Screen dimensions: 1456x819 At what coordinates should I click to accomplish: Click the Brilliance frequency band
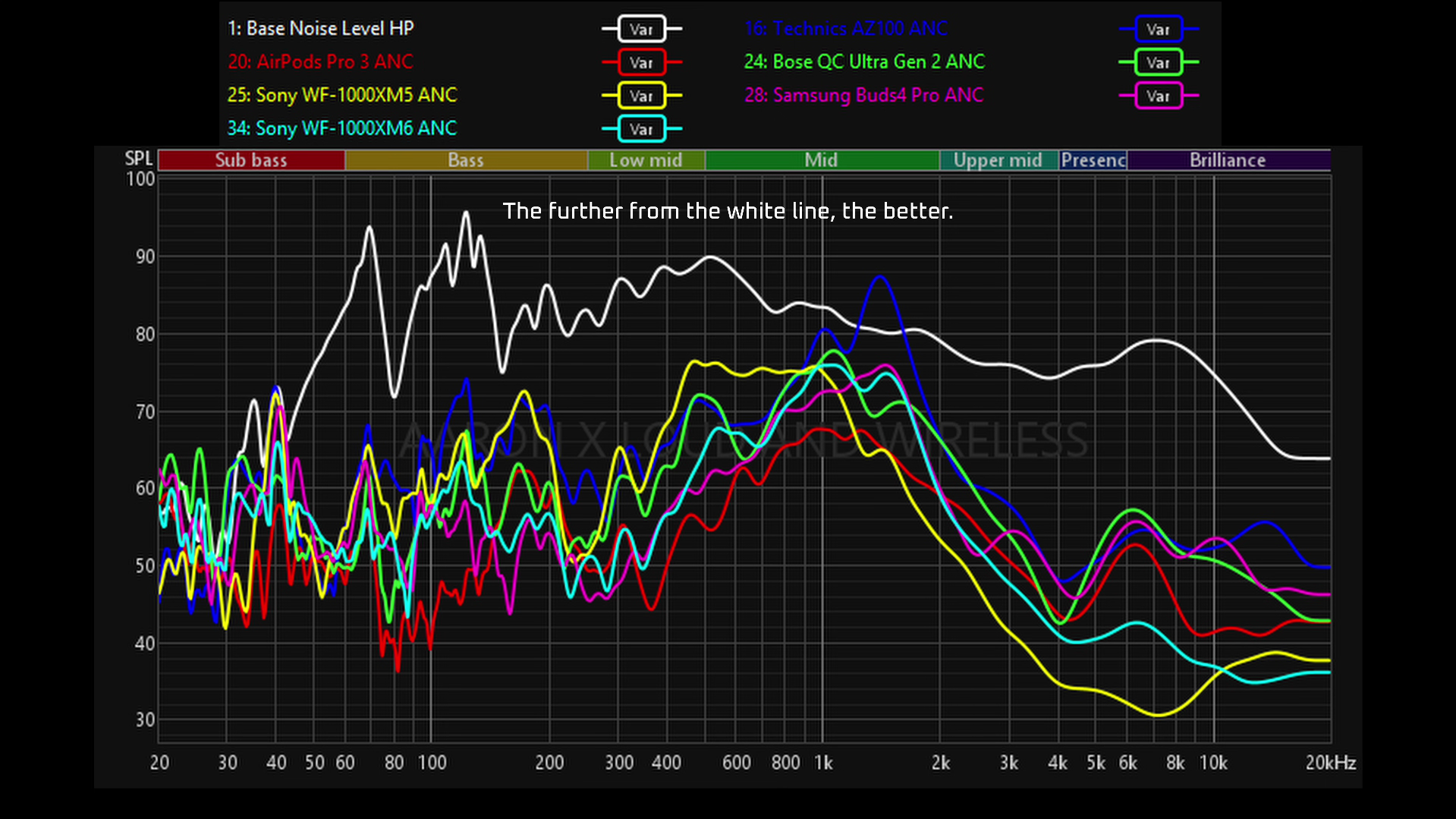click(x=1228, y=160)
